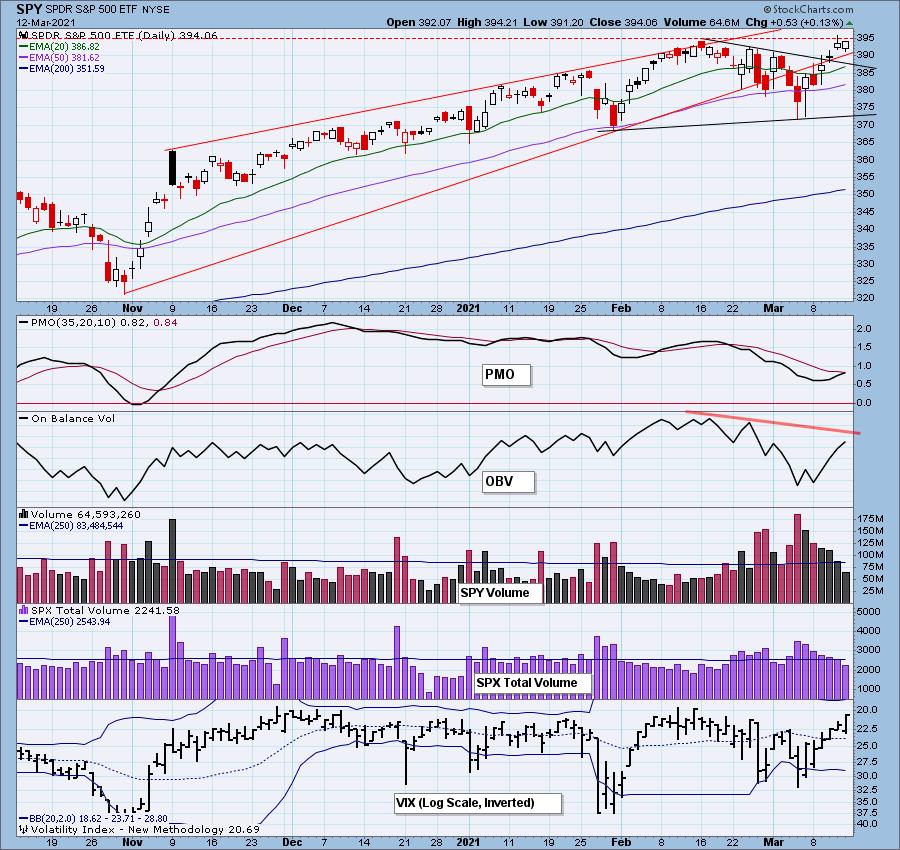The image size is (900, 850).
Task: Select the EMA(20) 386.82 legend entry
Action: (x=59, y=46)
